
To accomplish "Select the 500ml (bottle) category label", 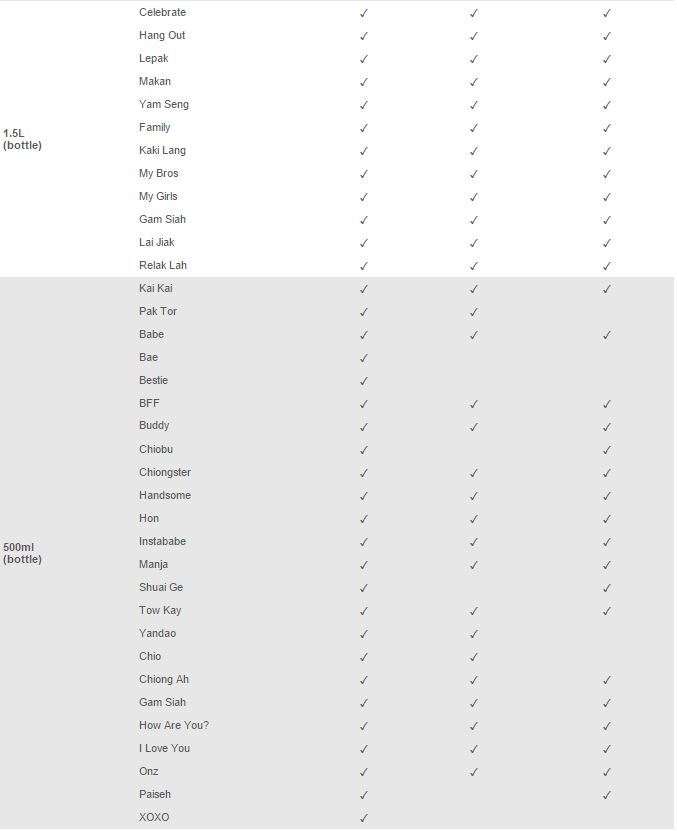I will coord(22,553).
